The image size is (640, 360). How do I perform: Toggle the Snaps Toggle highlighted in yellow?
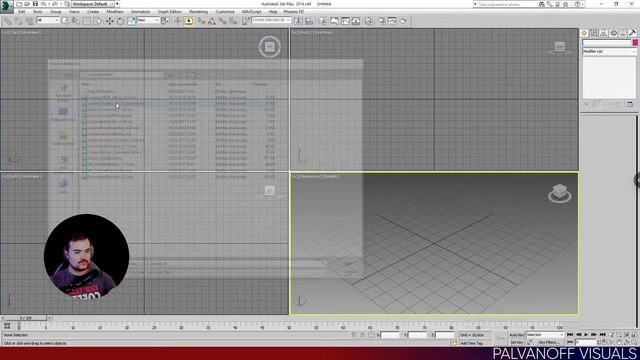point(189,21)
